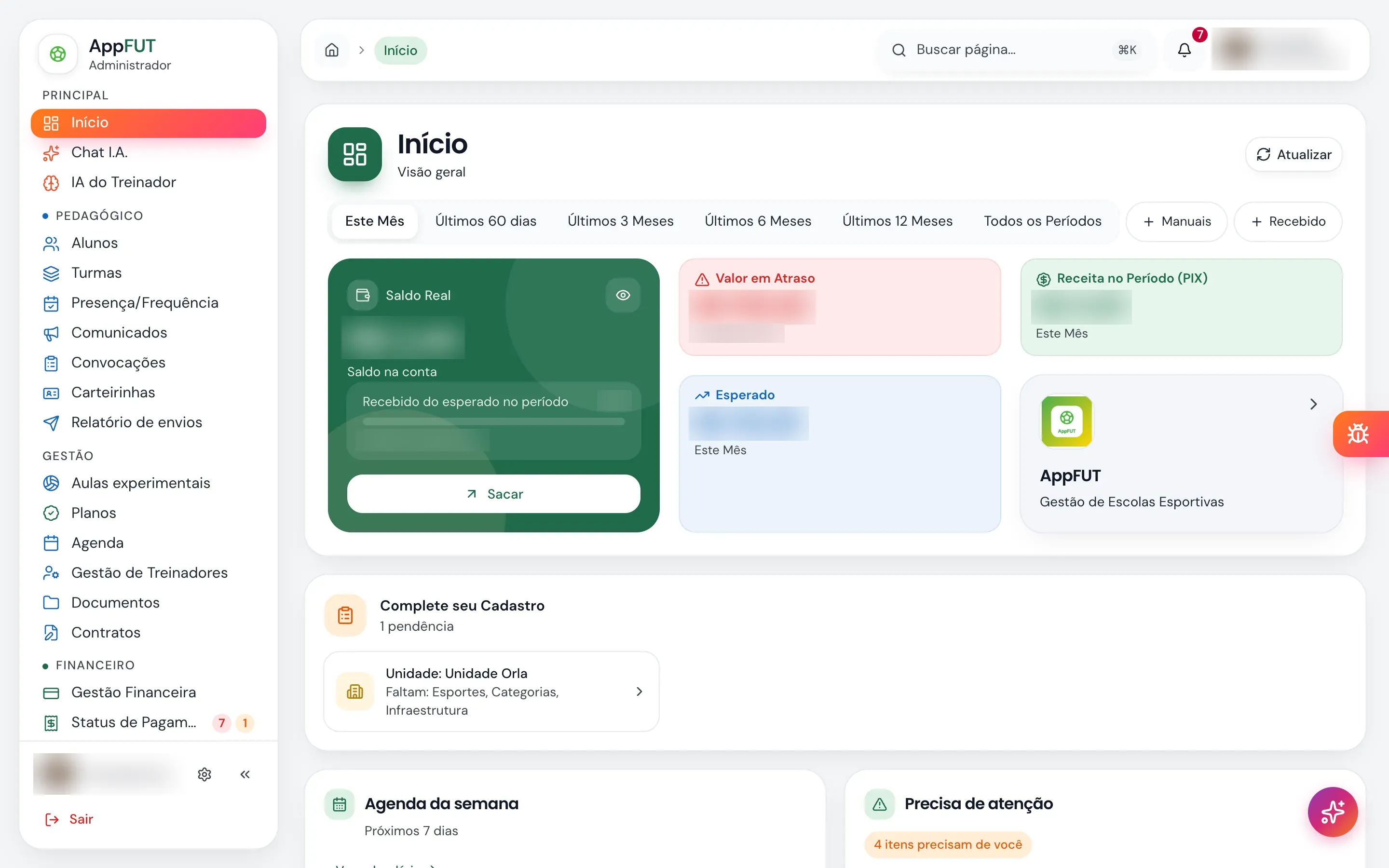Open Carteirinhas ID card icon
Screen dimensions: 1389x868
pyautogui.click(x=51, y=393)
